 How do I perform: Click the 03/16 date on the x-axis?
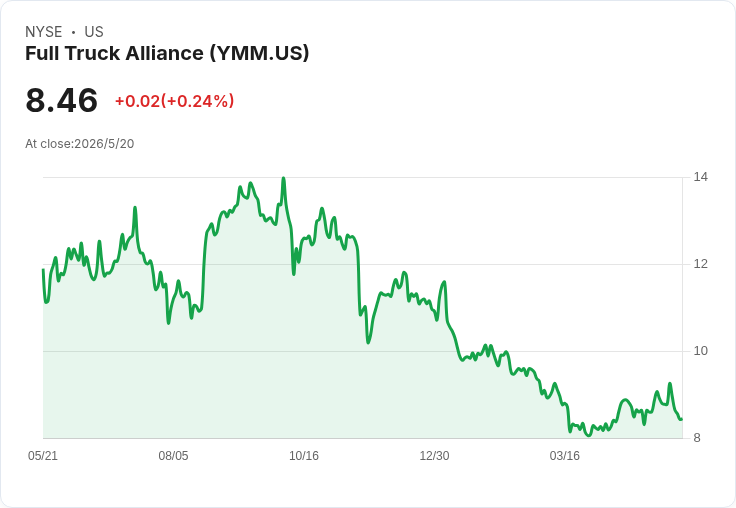[565, 456]
